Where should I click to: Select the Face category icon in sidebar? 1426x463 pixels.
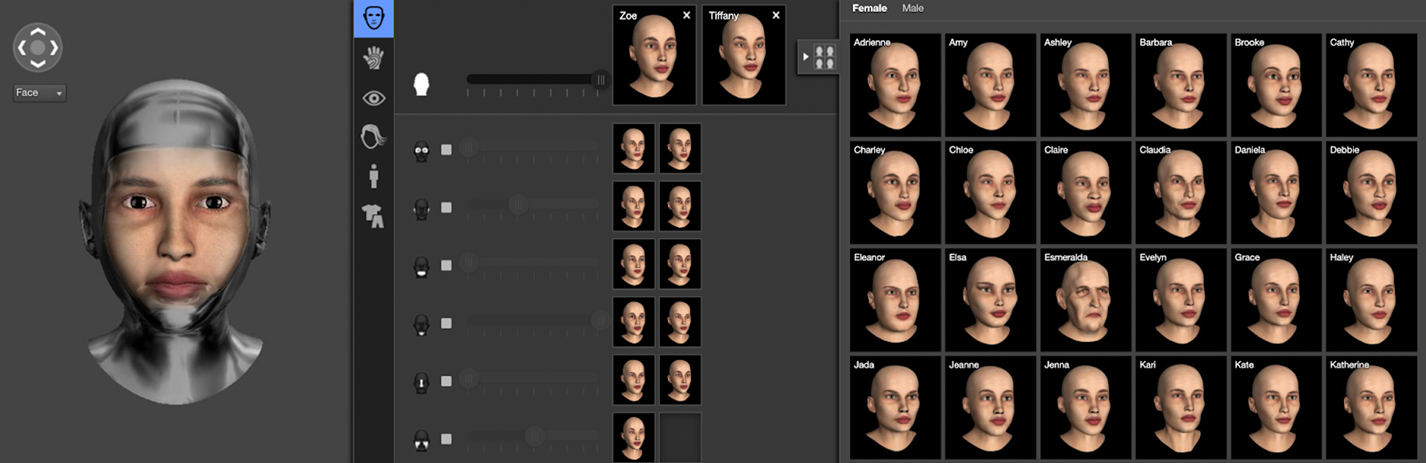(374, 18)
